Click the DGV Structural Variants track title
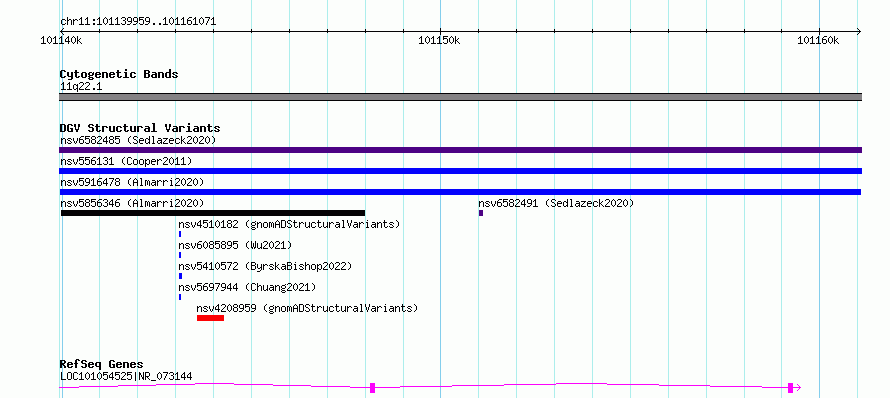 click(140, 128)
